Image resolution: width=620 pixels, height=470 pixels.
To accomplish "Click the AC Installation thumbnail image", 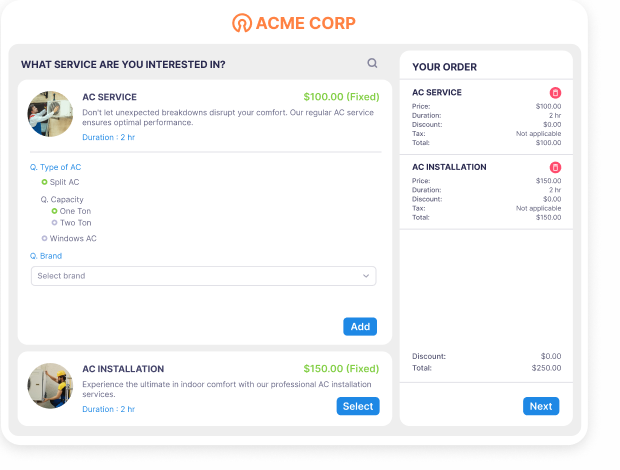I will (50, 386).
